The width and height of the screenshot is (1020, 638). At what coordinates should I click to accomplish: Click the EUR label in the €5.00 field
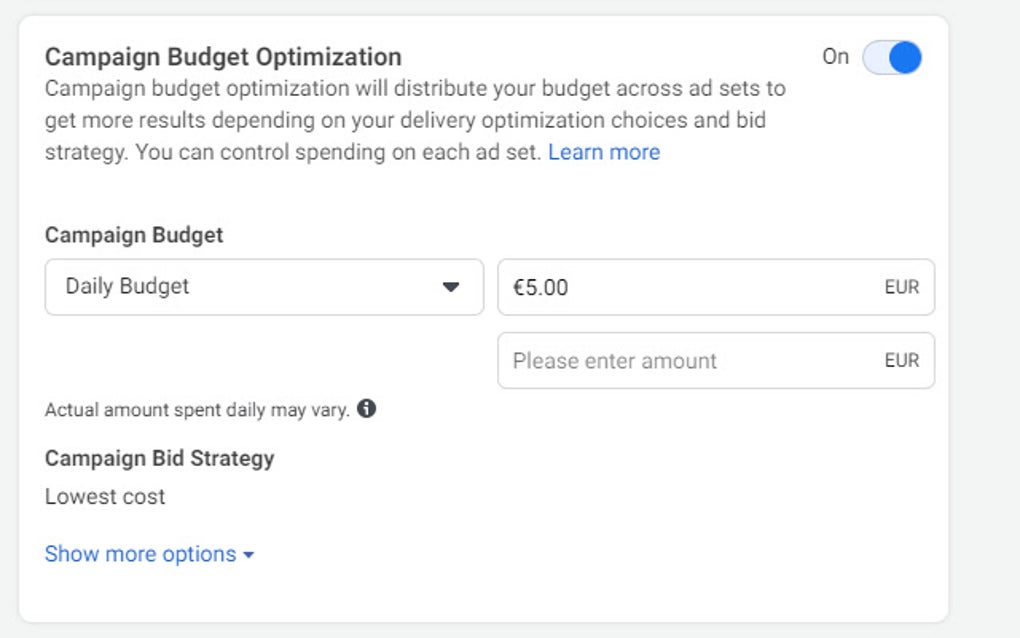pos(901,287)
